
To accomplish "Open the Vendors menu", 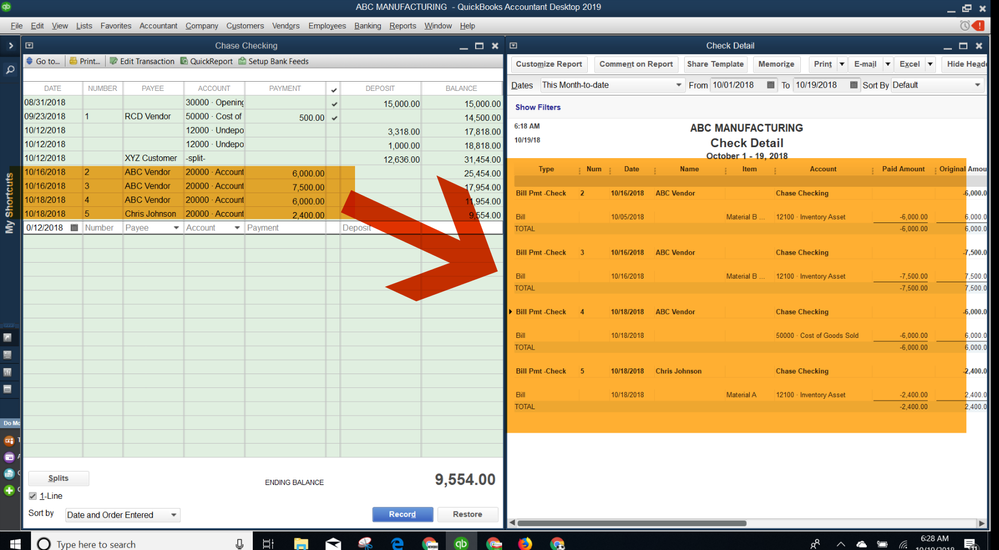I will tap(285, 25).
